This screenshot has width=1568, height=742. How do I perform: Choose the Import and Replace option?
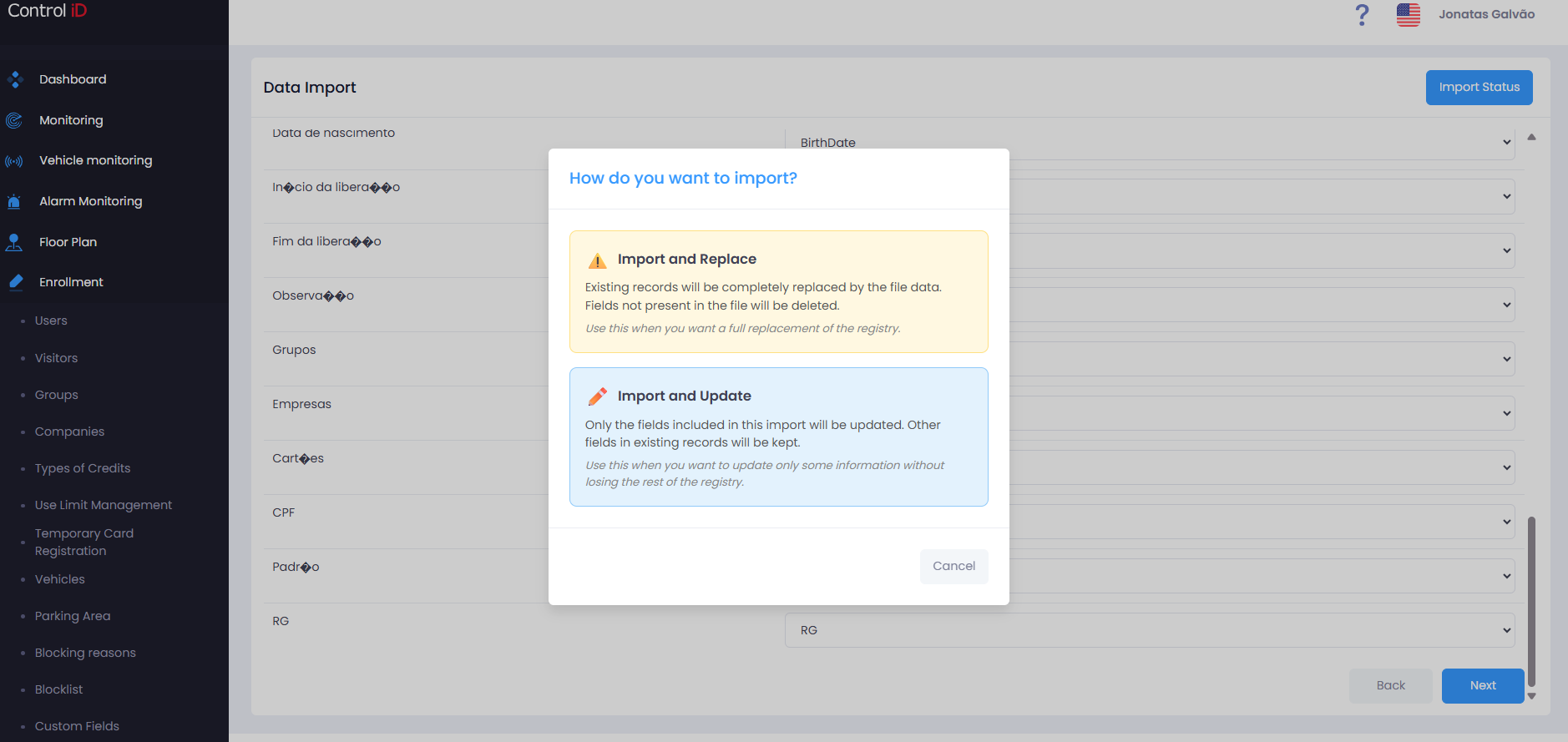(x=778, y=291)
